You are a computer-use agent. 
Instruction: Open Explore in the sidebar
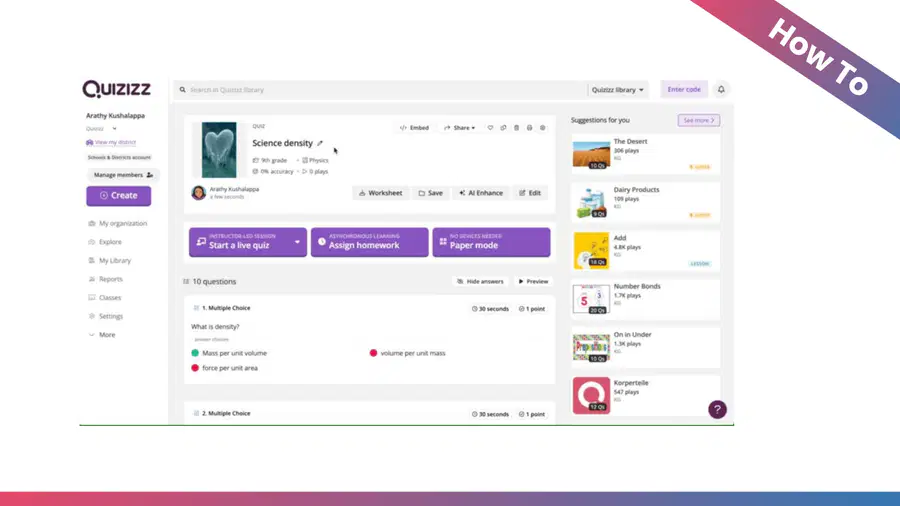coord(104,242)
